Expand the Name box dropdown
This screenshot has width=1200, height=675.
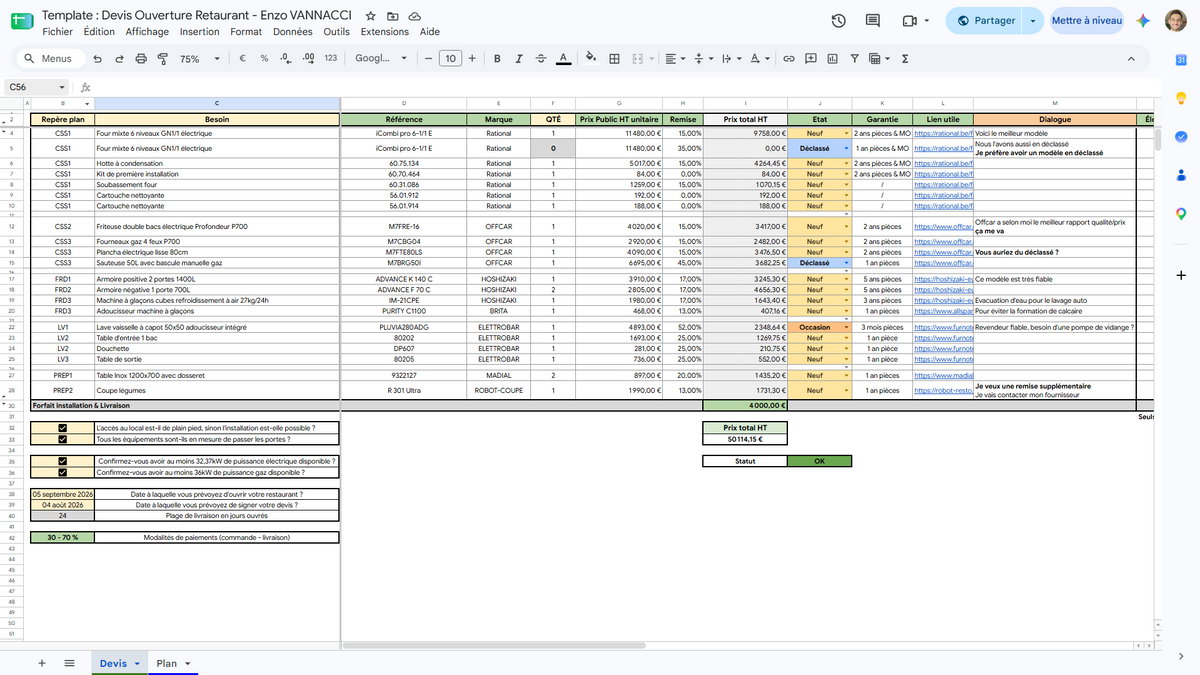pos(62,87)
